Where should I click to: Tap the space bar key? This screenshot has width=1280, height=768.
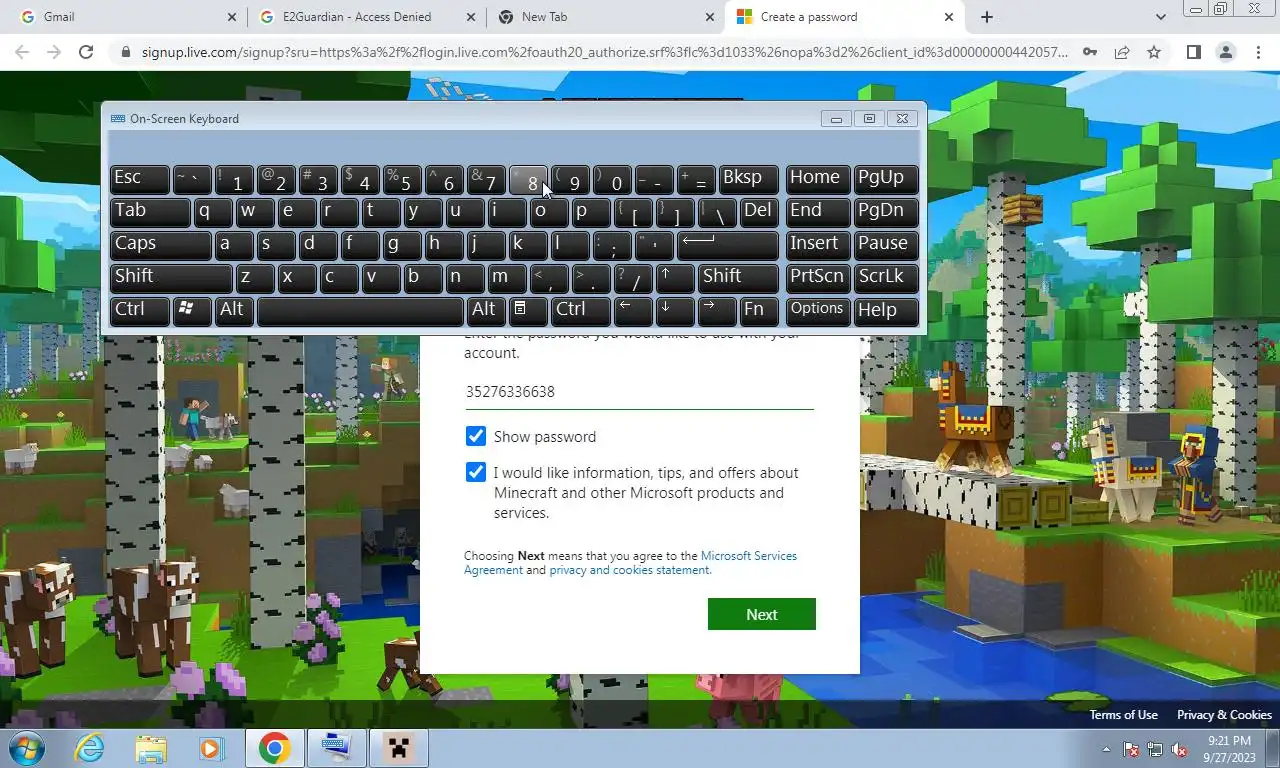pyautogui.click(x=361, y=311)
